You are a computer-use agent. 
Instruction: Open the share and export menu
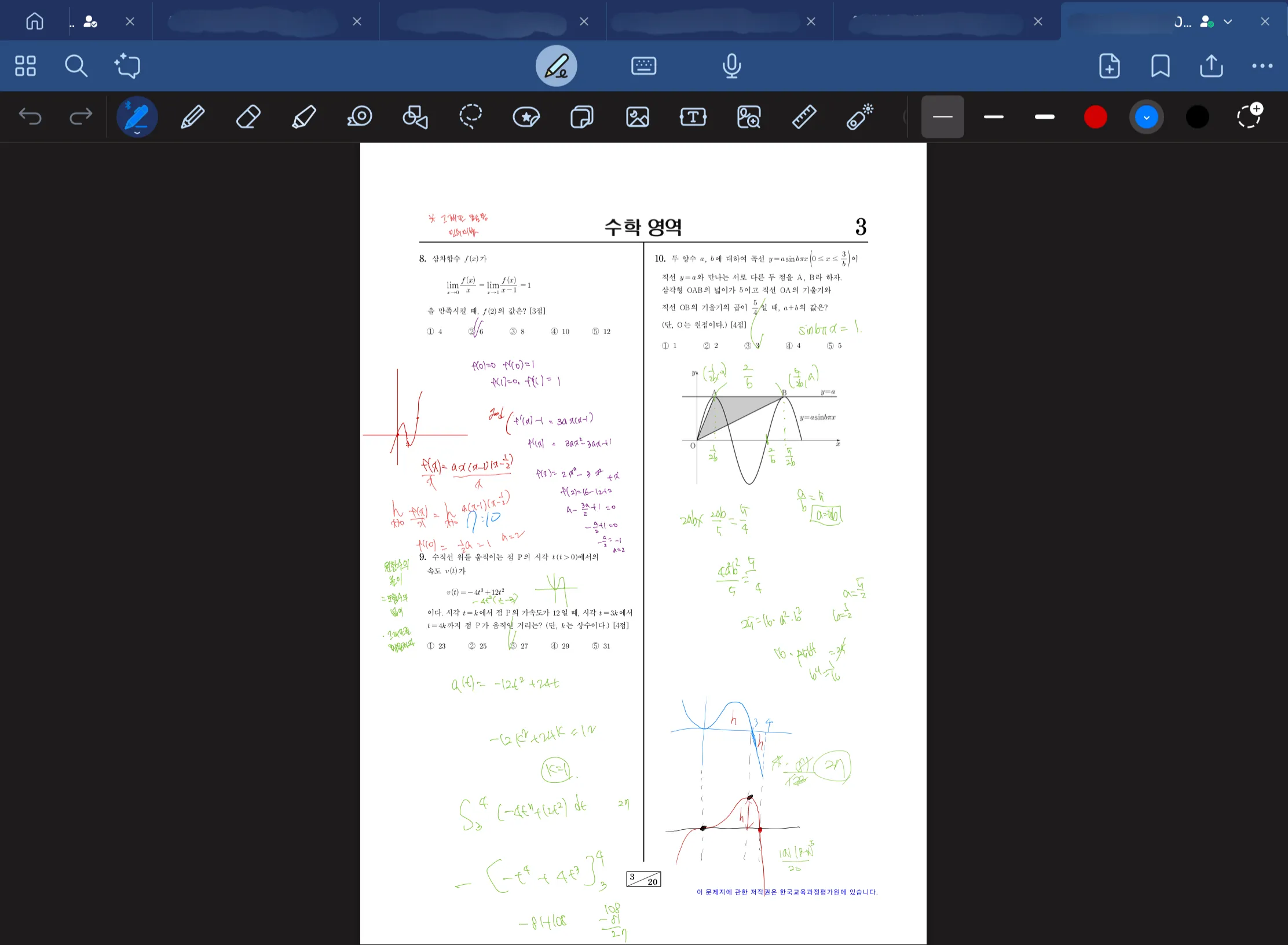[1211, 66]
